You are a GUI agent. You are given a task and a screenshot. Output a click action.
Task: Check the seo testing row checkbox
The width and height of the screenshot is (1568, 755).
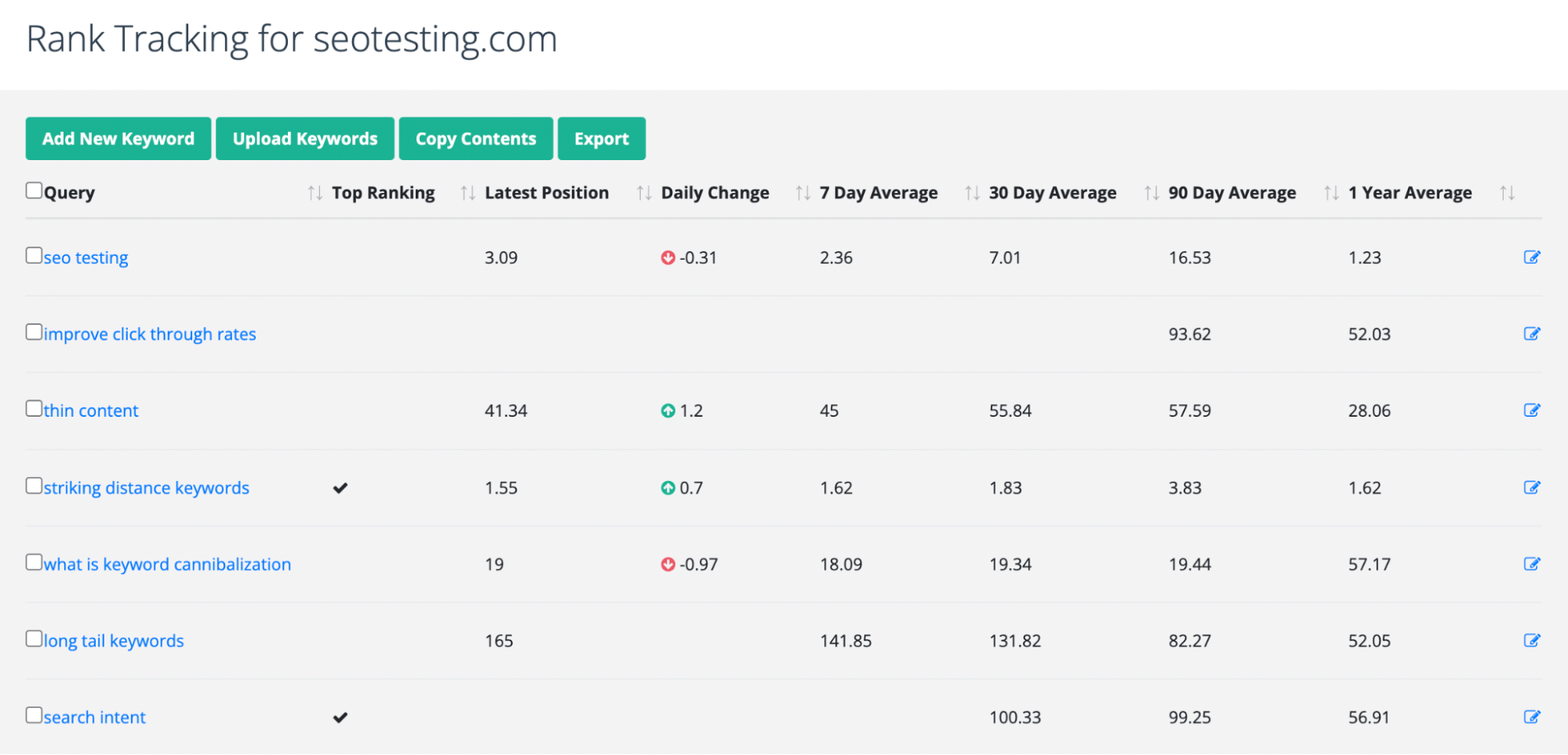point(34,255)
